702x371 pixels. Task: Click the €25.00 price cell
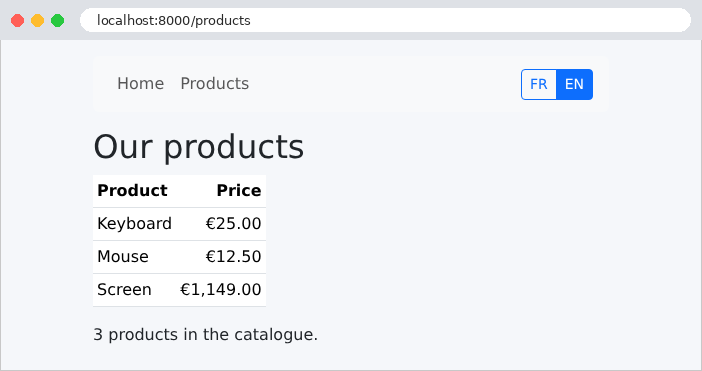[x=233, y=224]
